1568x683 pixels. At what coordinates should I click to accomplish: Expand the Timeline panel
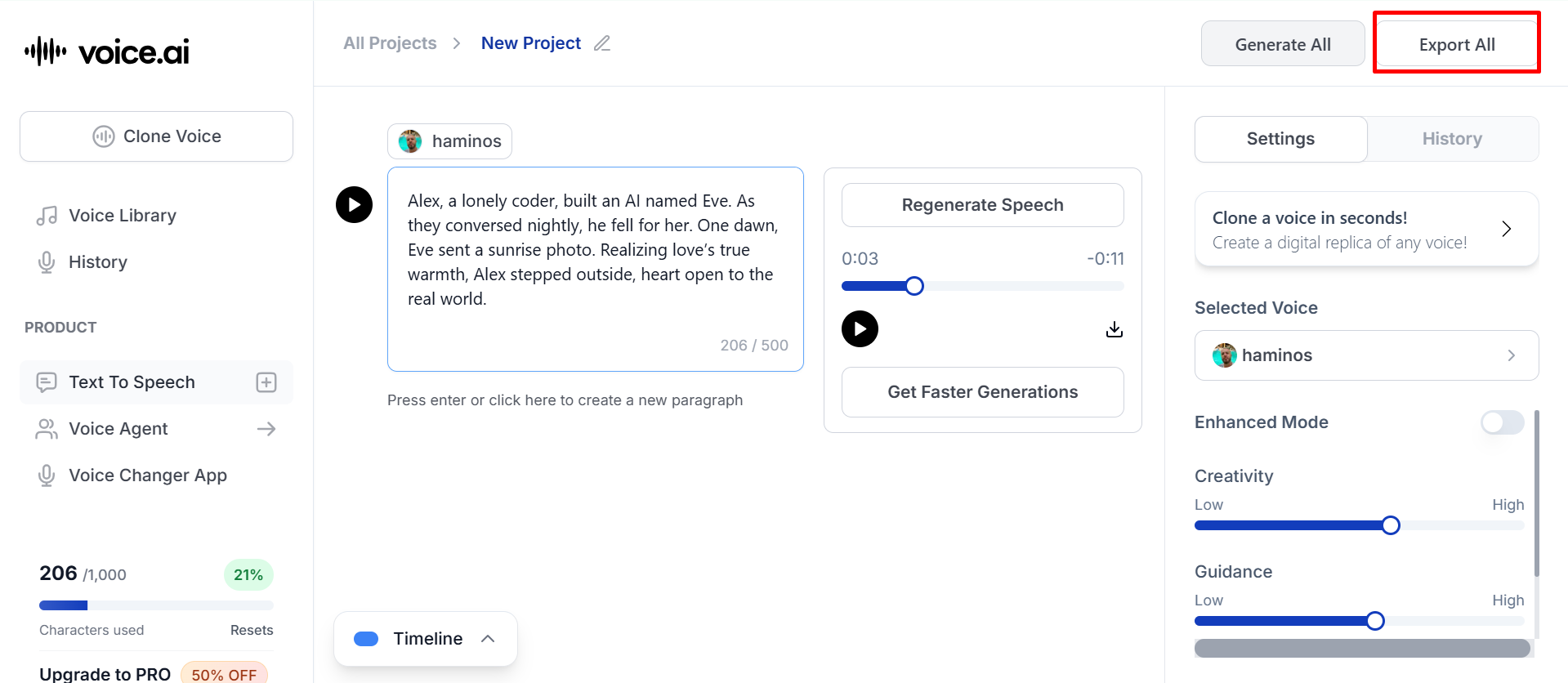pos(425,639)
